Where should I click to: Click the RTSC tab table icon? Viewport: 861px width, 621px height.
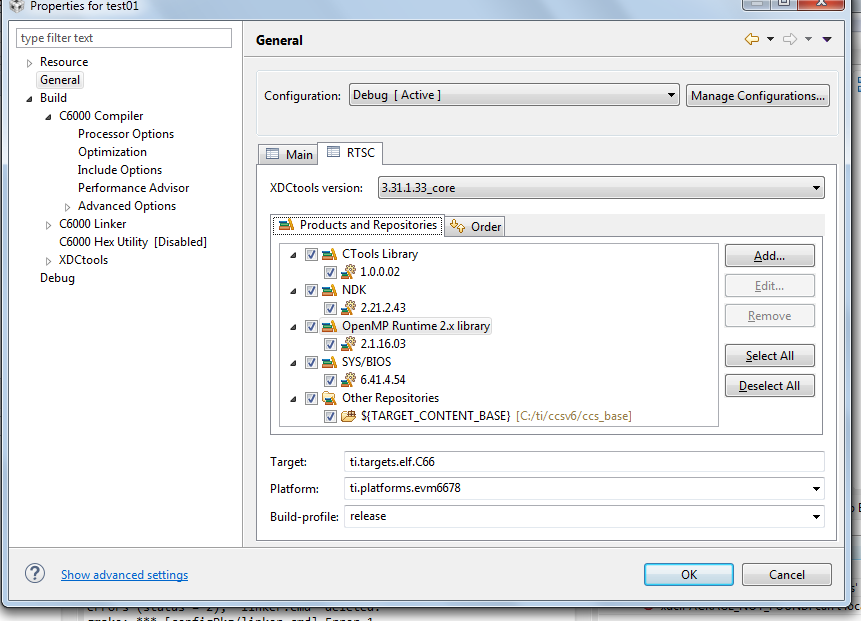point(333,152)
